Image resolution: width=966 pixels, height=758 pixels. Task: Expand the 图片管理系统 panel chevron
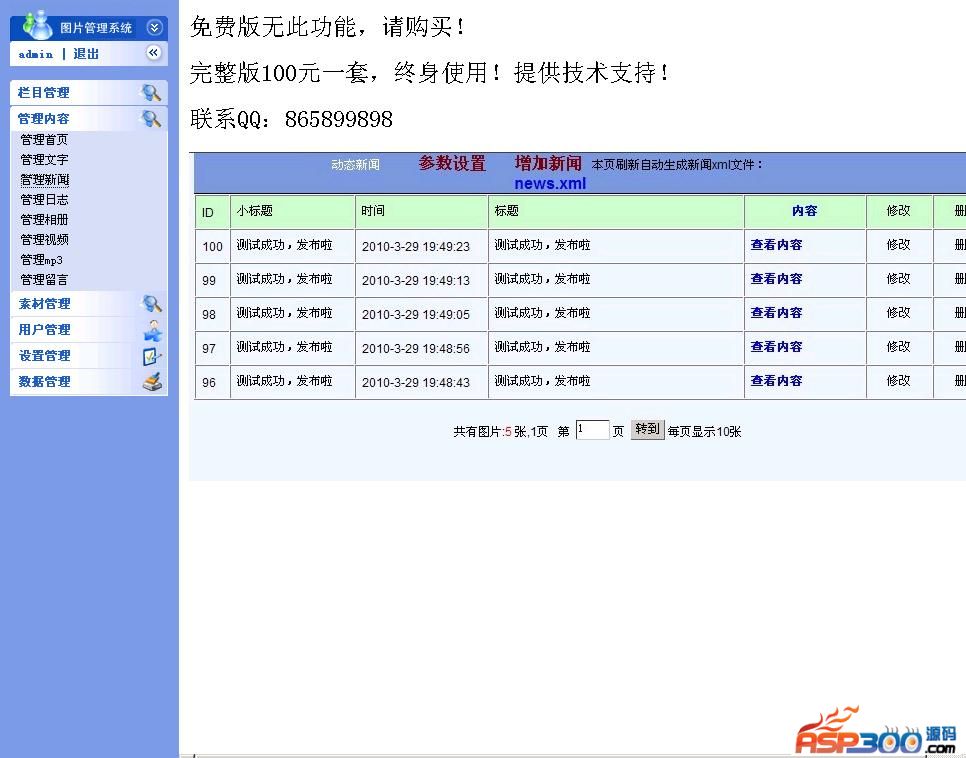coord(154,28)
